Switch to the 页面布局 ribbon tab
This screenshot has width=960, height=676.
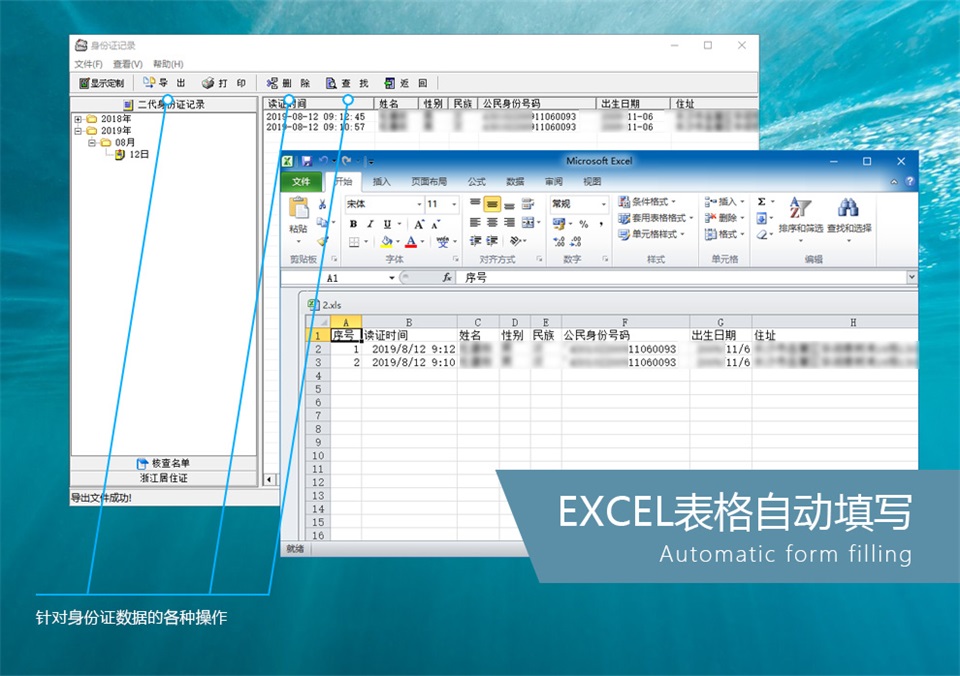click(429, 181)
